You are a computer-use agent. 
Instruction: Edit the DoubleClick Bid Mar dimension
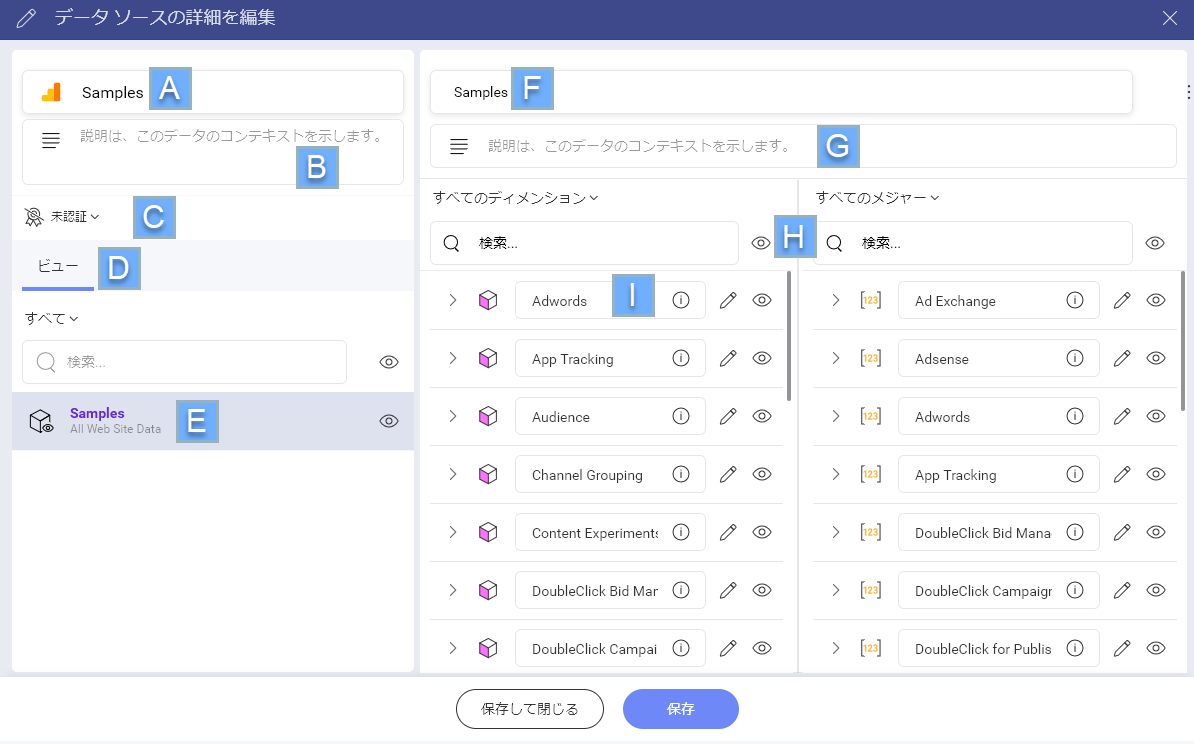coord(728,590)
